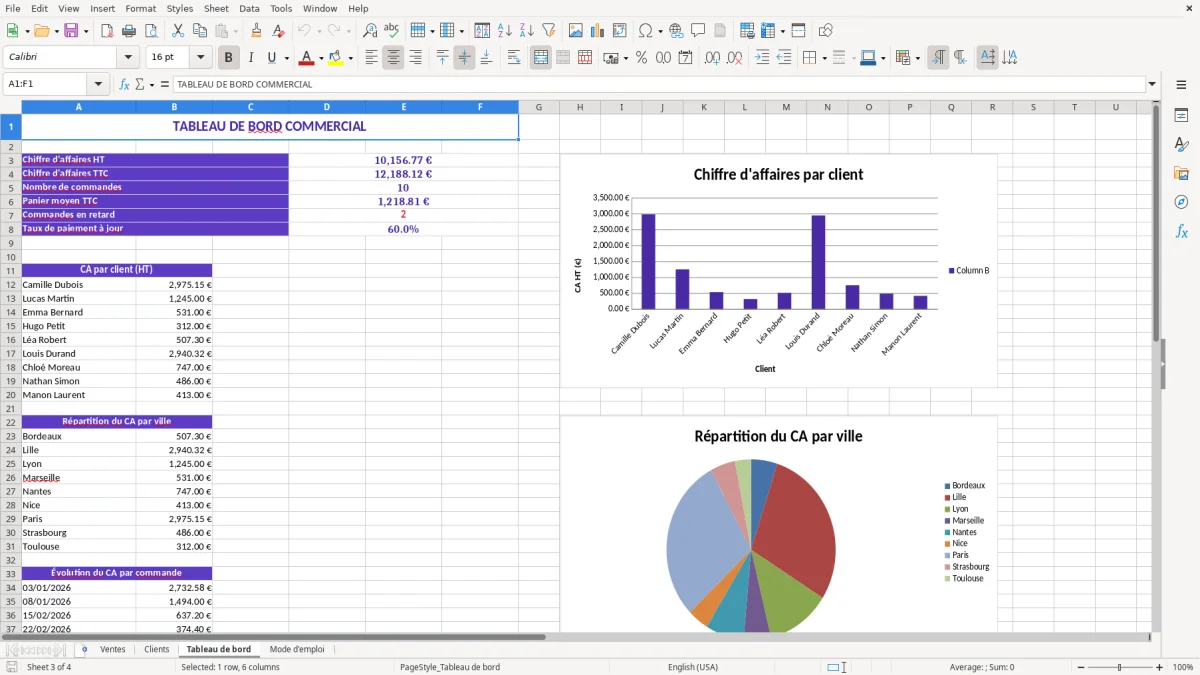Open the Draw Functions shapes icon
1200x675 pixels.
click(825, 31)
